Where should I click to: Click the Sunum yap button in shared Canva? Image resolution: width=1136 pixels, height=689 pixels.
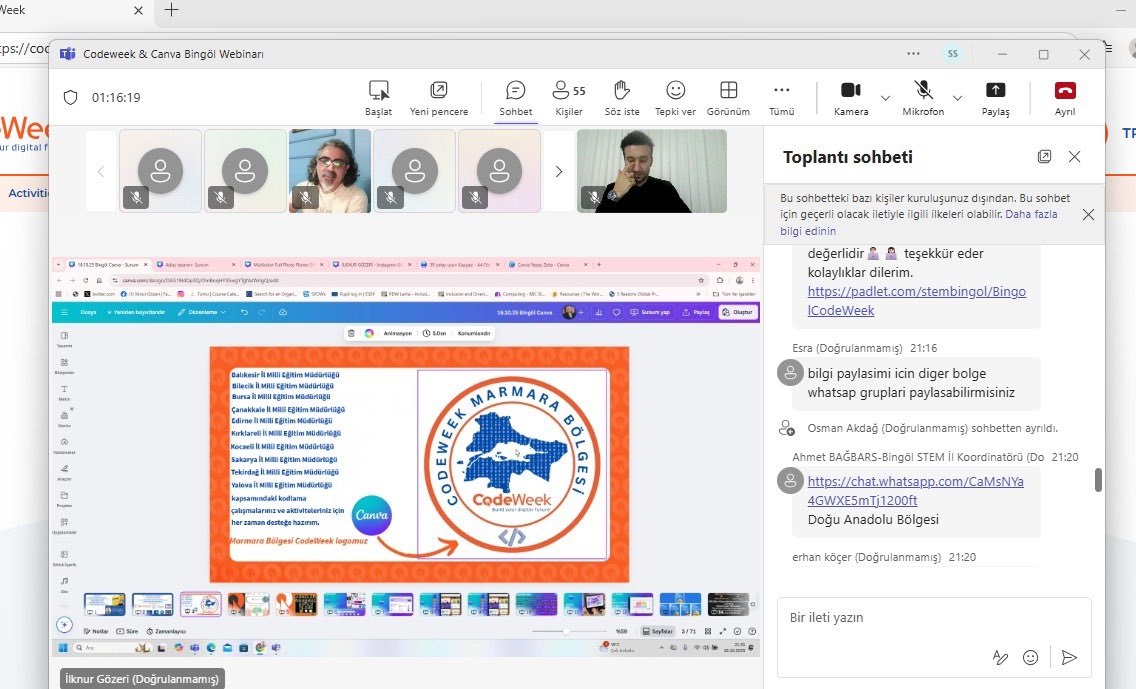pyautogui.click(x=650, y=312)
